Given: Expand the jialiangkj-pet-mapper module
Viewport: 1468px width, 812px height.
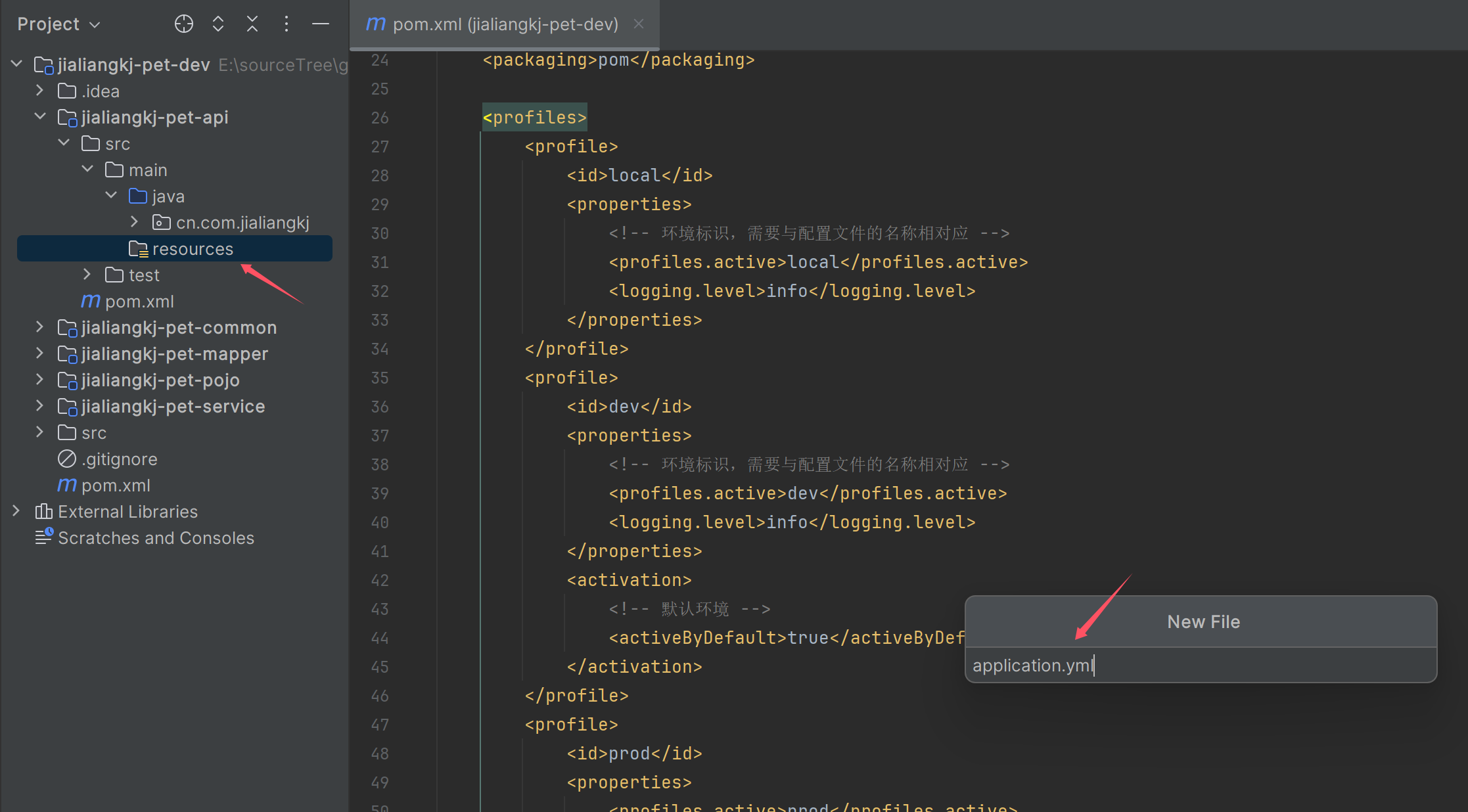Looking at the screenshot, I should click(x=40, y=353).
